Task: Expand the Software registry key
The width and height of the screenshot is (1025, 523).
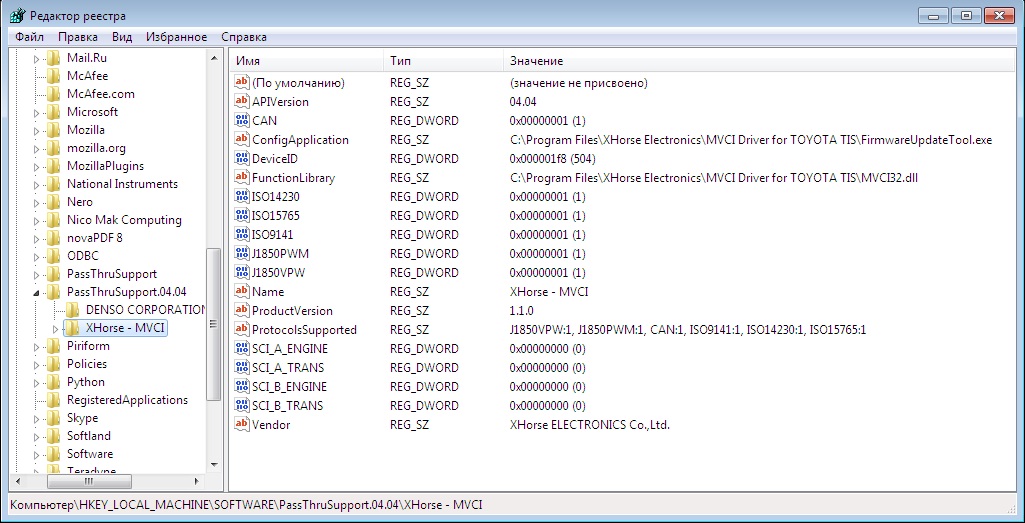Action: point(37,454)
